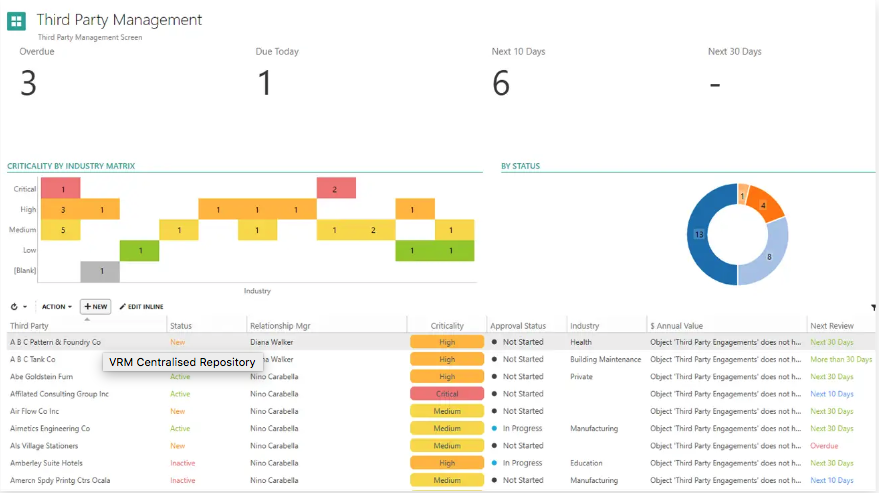
Task: Click Diana Walker in the first row
Action: 271,342
